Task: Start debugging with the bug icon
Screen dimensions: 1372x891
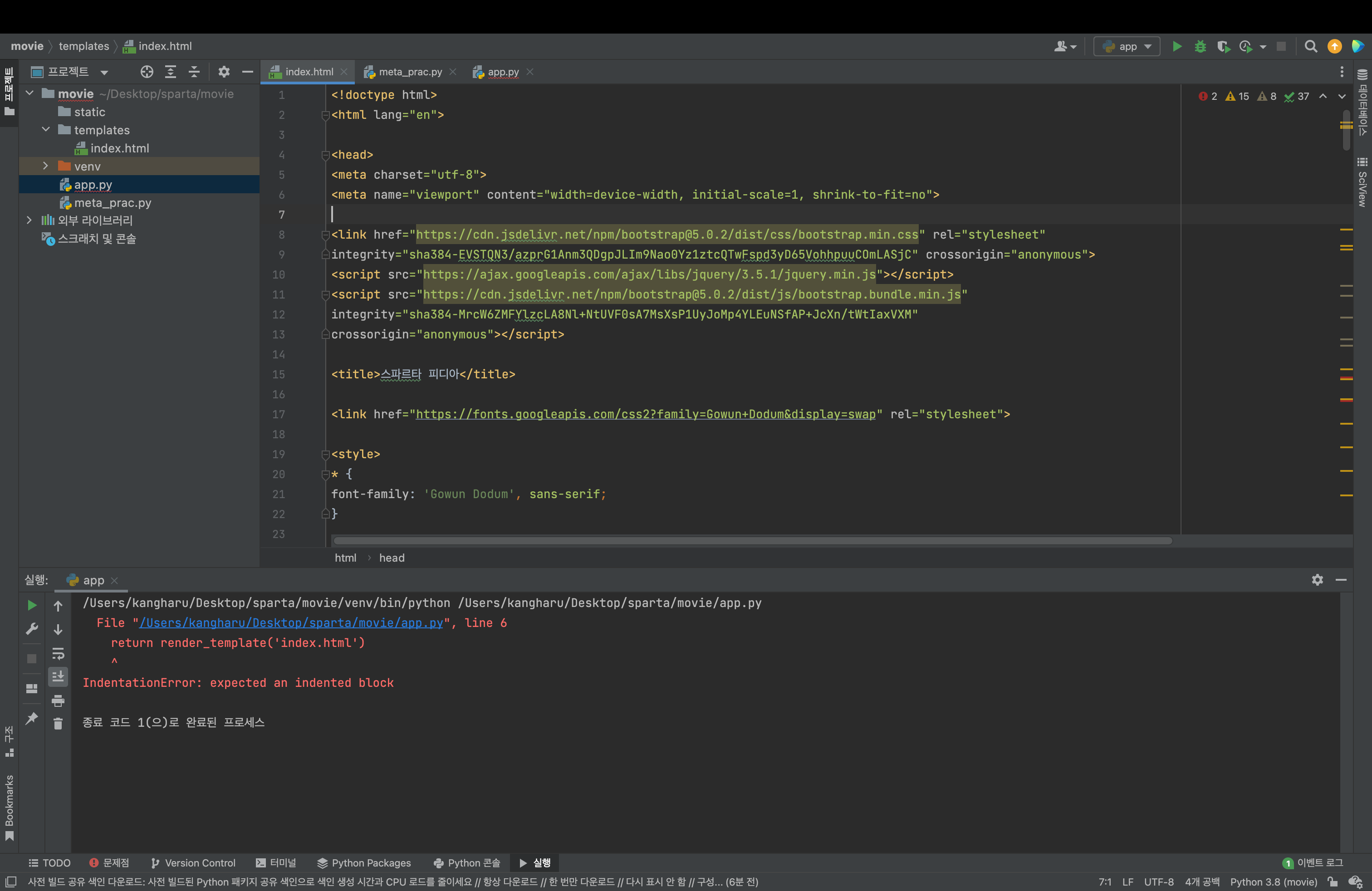Action: (1200, 46)
